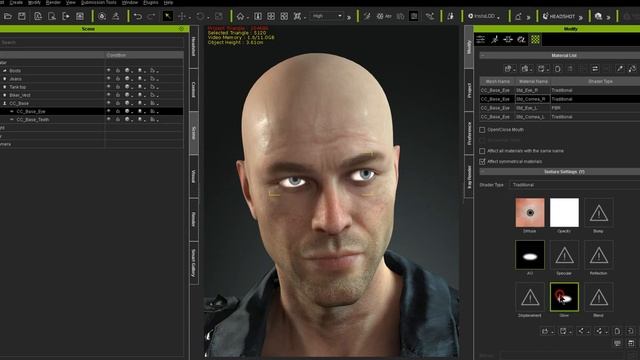Open the High quality dropdown in toolbar

click(327, 16)
